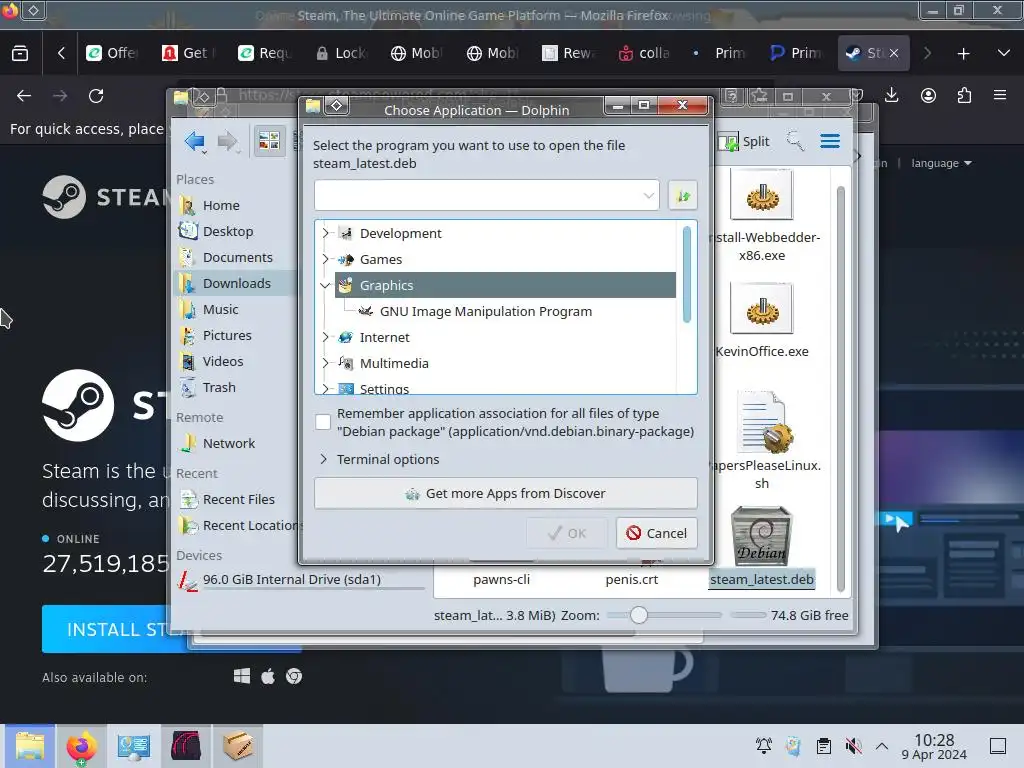Viewport: 1024px width, 768px height.
Task: Enable Split view in Dolphin
Action: (744, 141)
